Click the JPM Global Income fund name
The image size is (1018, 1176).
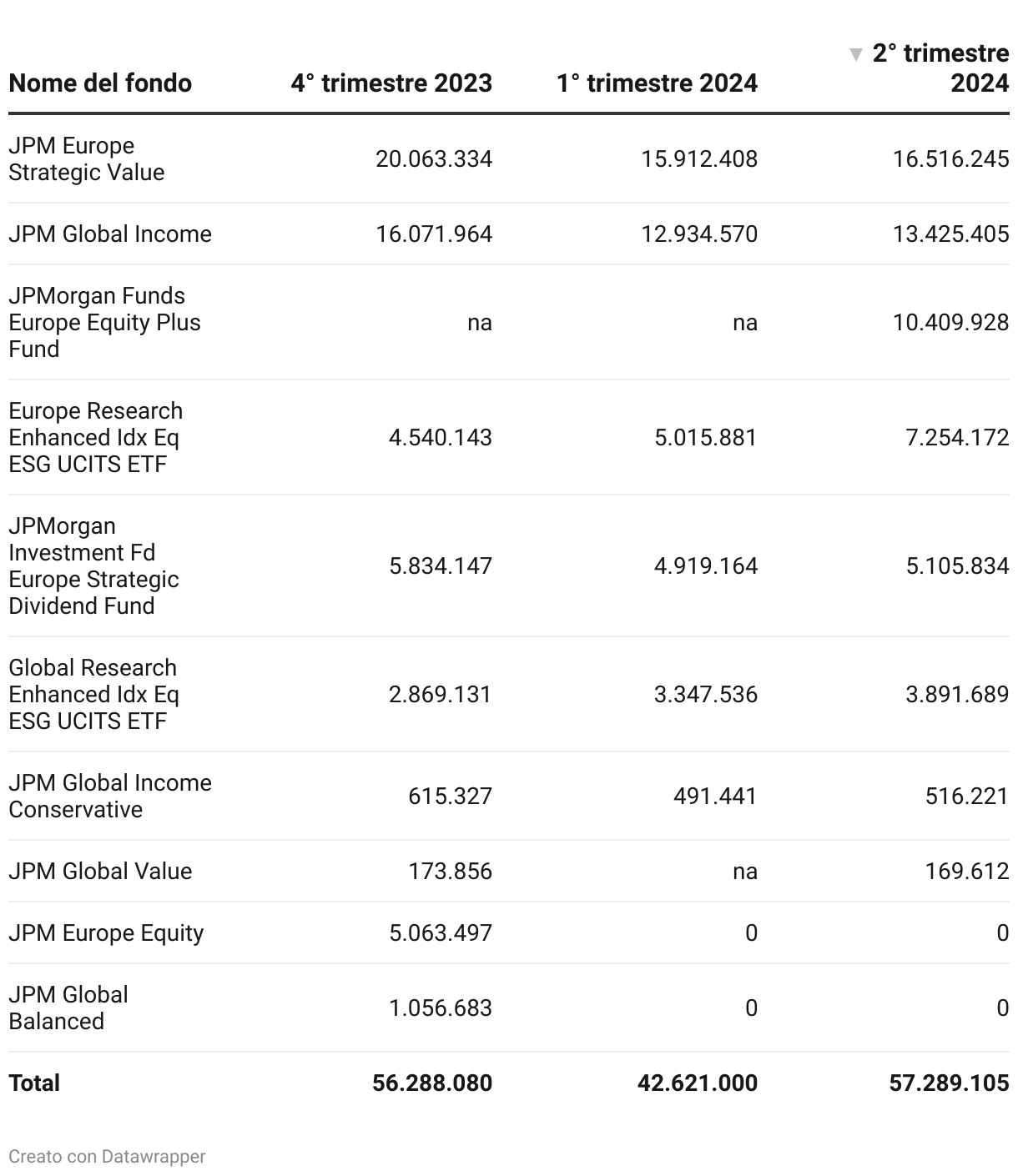click(x=110, y=234)
